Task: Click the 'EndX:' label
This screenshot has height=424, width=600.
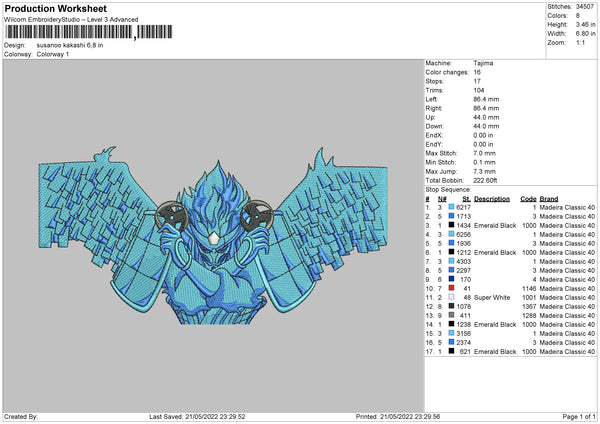Action: click(434, 135)
